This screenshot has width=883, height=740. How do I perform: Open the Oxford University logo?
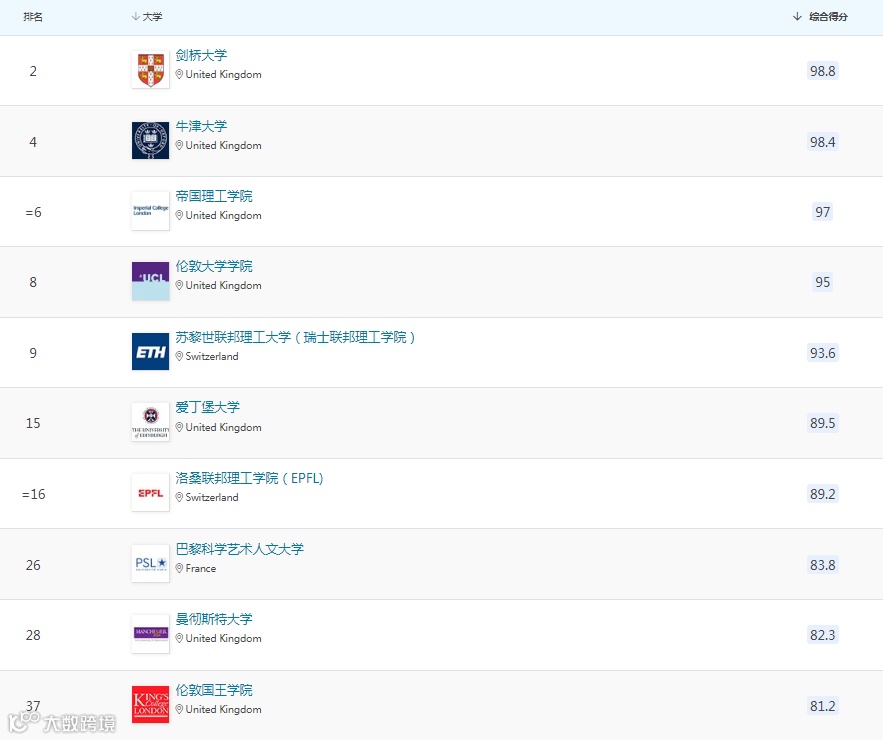tap(150, 141)
